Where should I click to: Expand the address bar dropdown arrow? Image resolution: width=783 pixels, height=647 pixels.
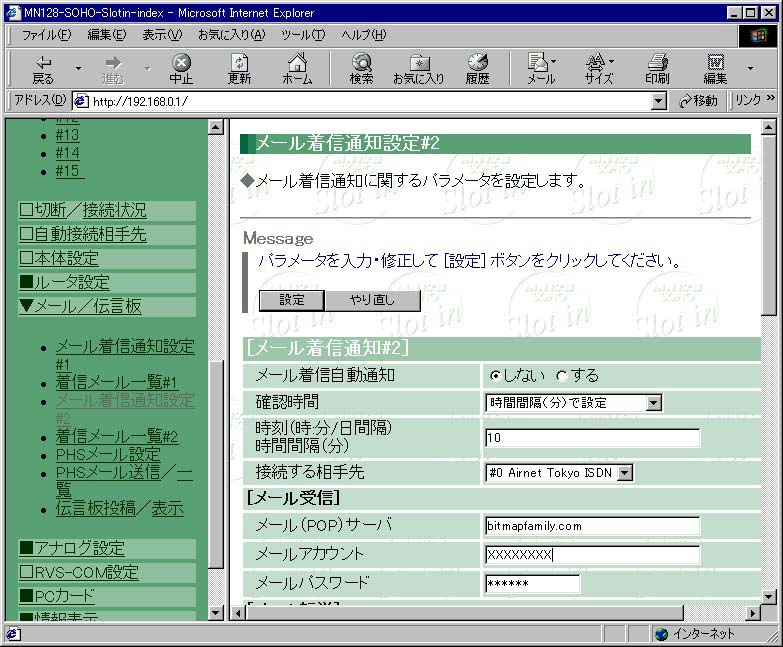tap(658, 101)
